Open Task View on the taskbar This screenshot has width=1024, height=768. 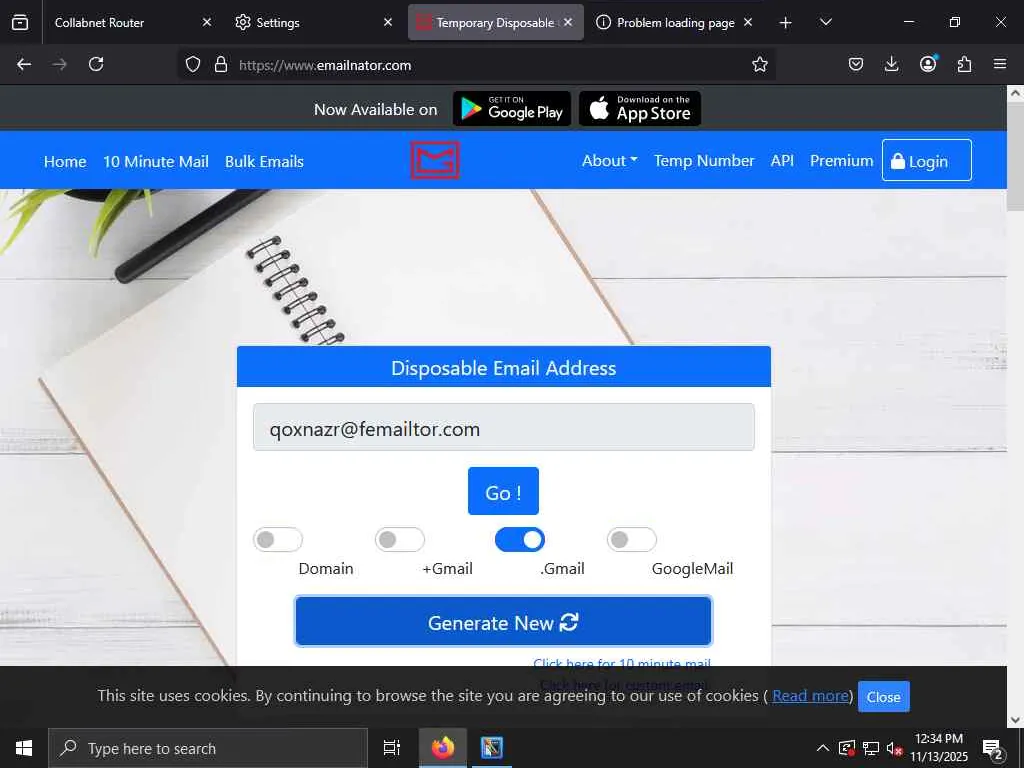coord(392,748)
